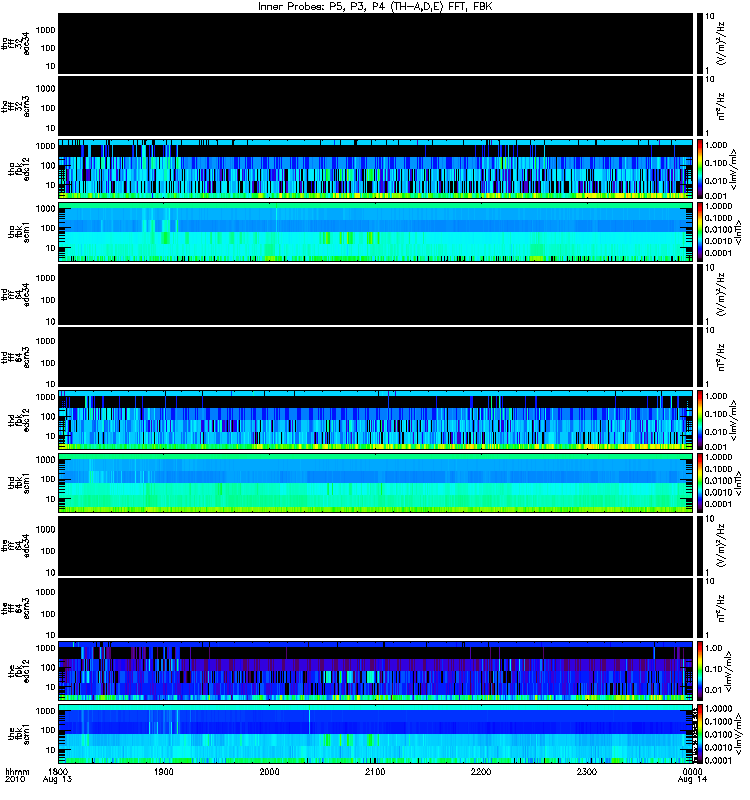The height and width of the screenshot is (800, 750).
Task: Click the '1.000' color scale value of tha fbk edc12
Action: 716,145
